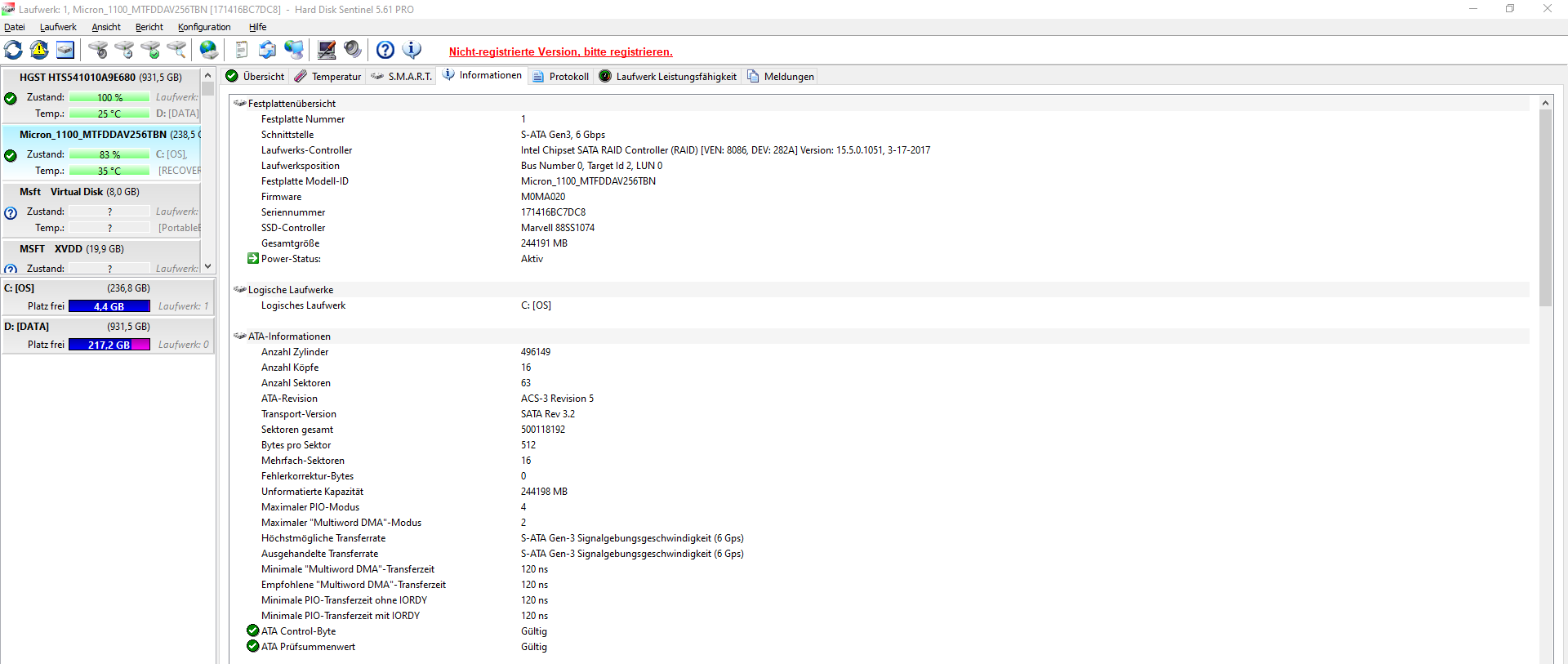This screenshot has height=664, width=1568.
Task: Open help with the blue question mark icon
Action: tap(385, 50)
